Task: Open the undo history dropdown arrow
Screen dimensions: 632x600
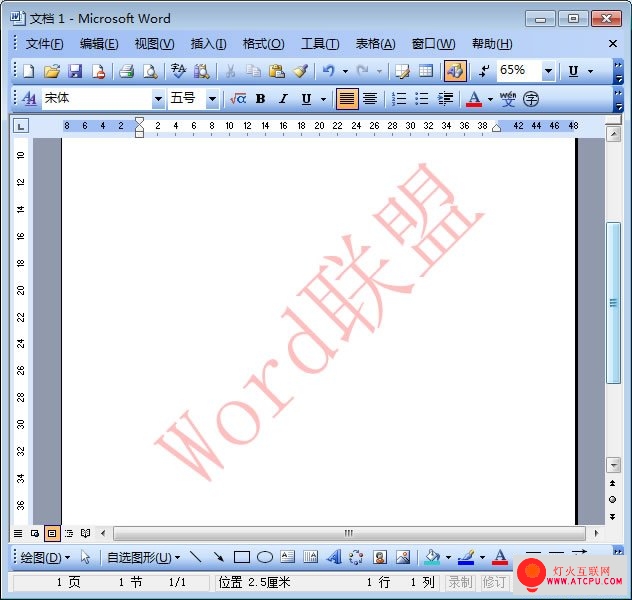Action: click(x=345, y=72)
